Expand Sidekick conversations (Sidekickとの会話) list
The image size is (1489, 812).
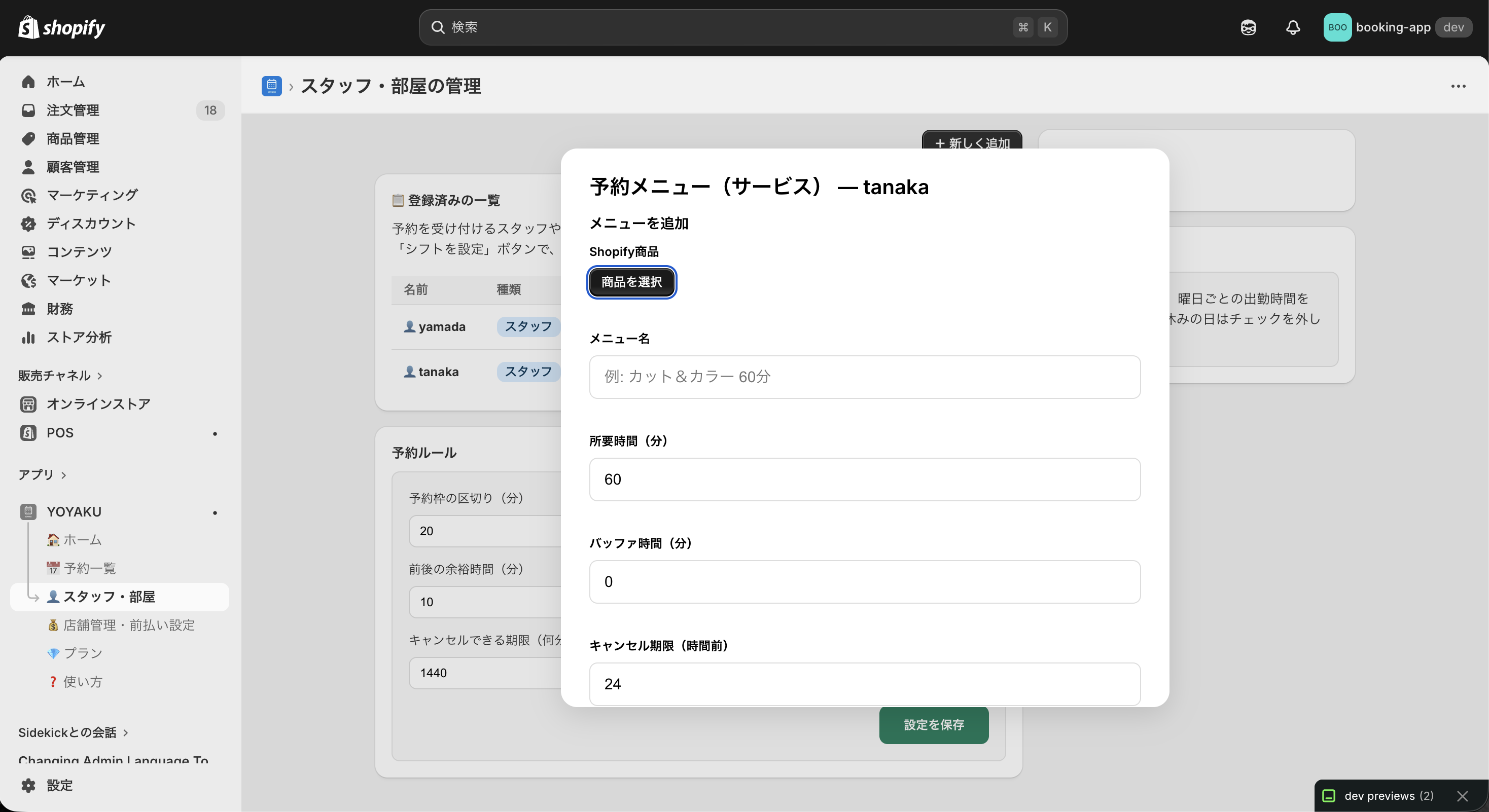[x=73, y=732]
